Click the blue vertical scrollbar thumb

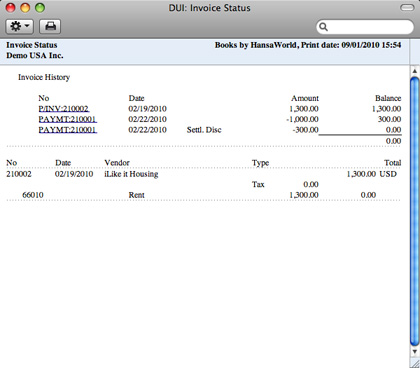414,211
